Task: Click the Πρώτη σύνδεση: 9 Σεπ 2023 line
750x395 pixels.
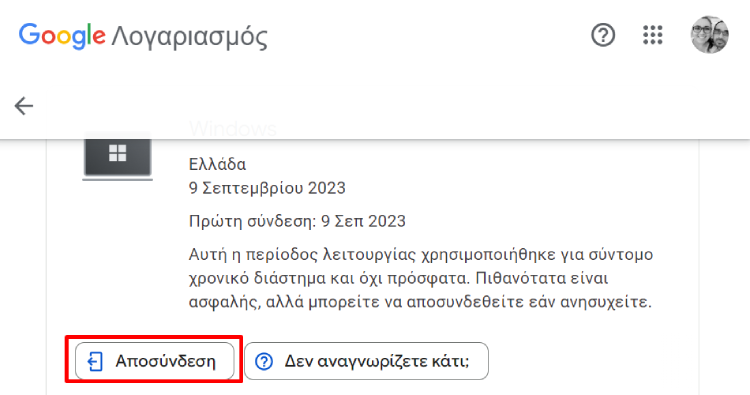Action: [x=297, y=221]
